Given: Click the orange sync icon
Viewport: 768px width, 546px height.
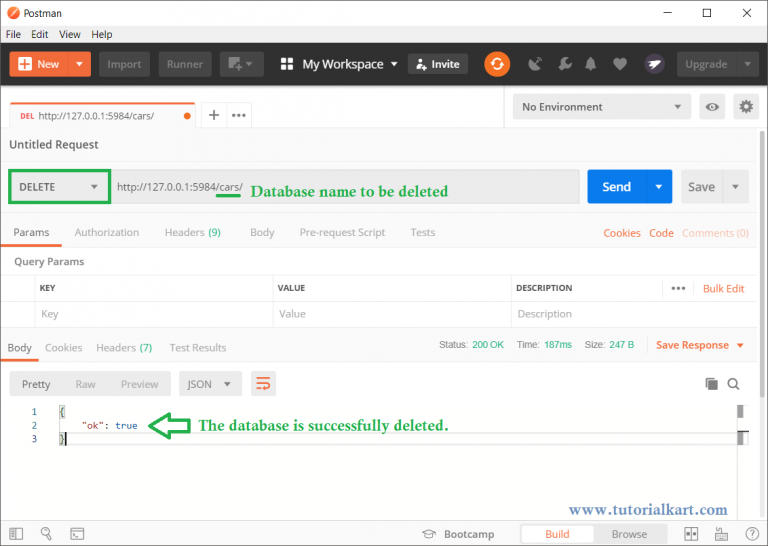Looking at the screenshot, I should [497, 64].
